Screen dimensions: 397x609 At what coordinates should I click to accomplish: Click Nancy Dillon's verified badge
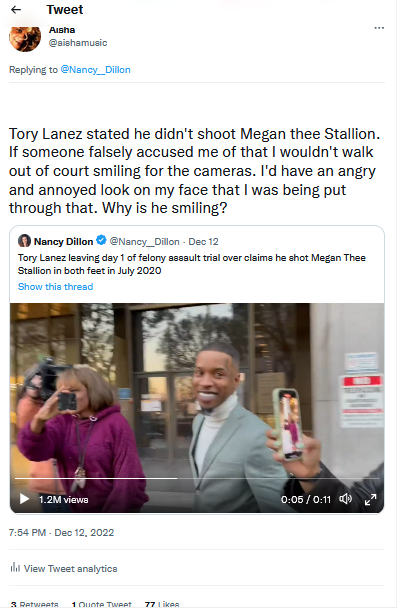pyautogui.click(x=101, y=240)
